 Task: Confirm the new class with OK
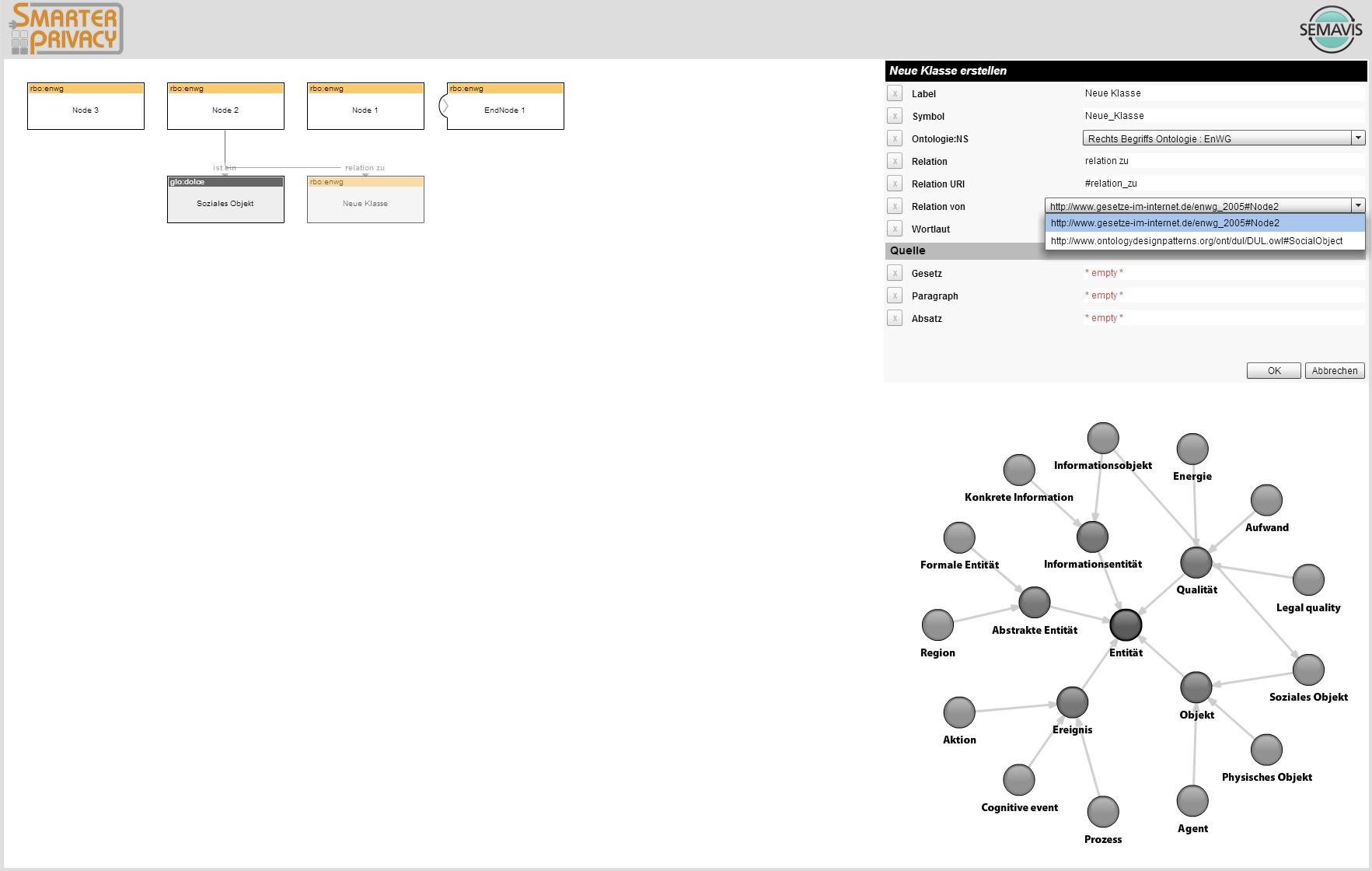pos(1273,370)
